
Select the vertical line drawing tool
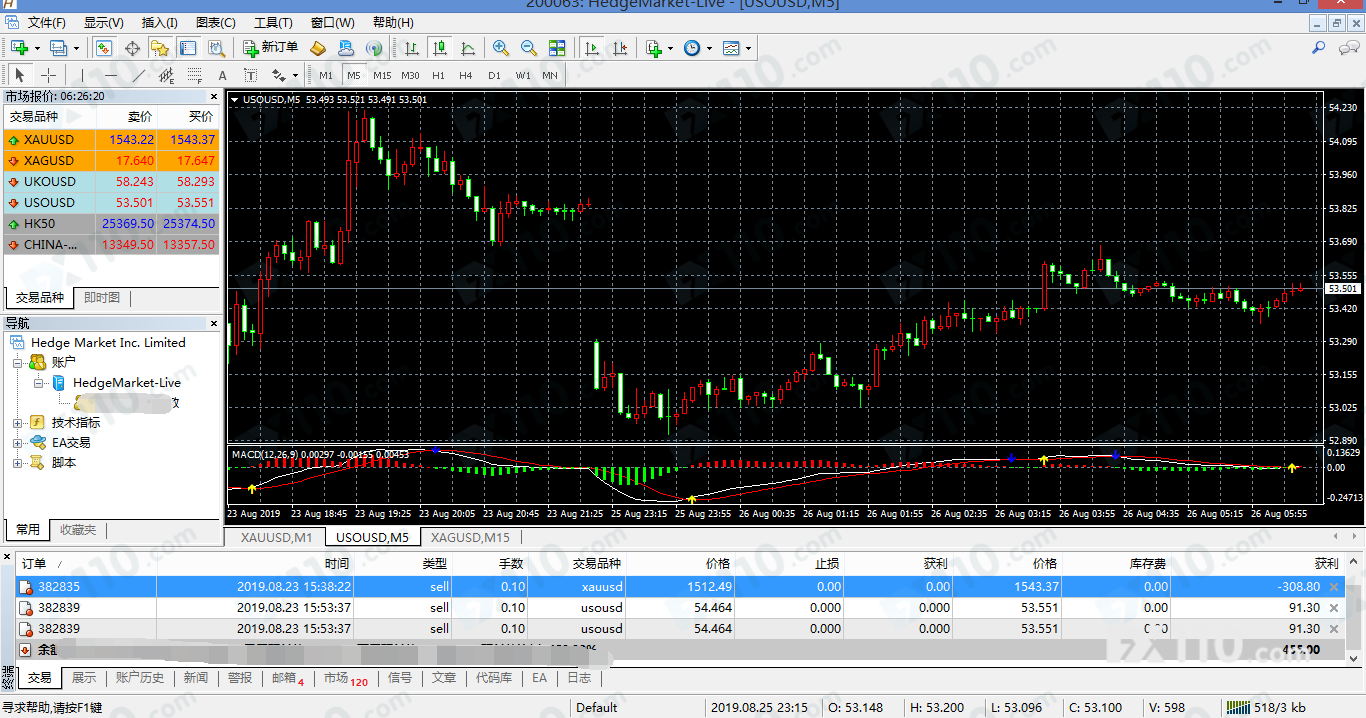tap(82, 75)
